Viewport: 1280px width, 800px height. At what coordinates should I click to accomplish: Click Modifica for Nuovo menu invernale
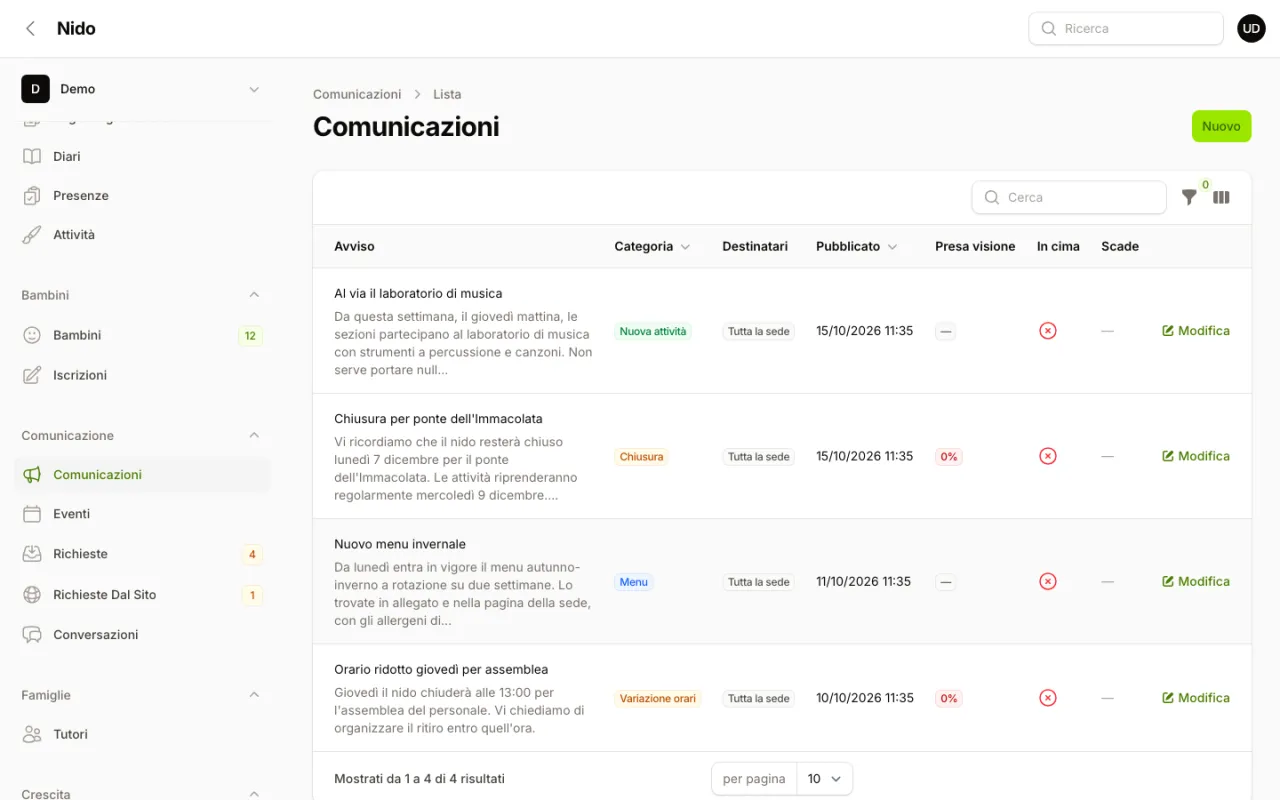pos(1196,581)
